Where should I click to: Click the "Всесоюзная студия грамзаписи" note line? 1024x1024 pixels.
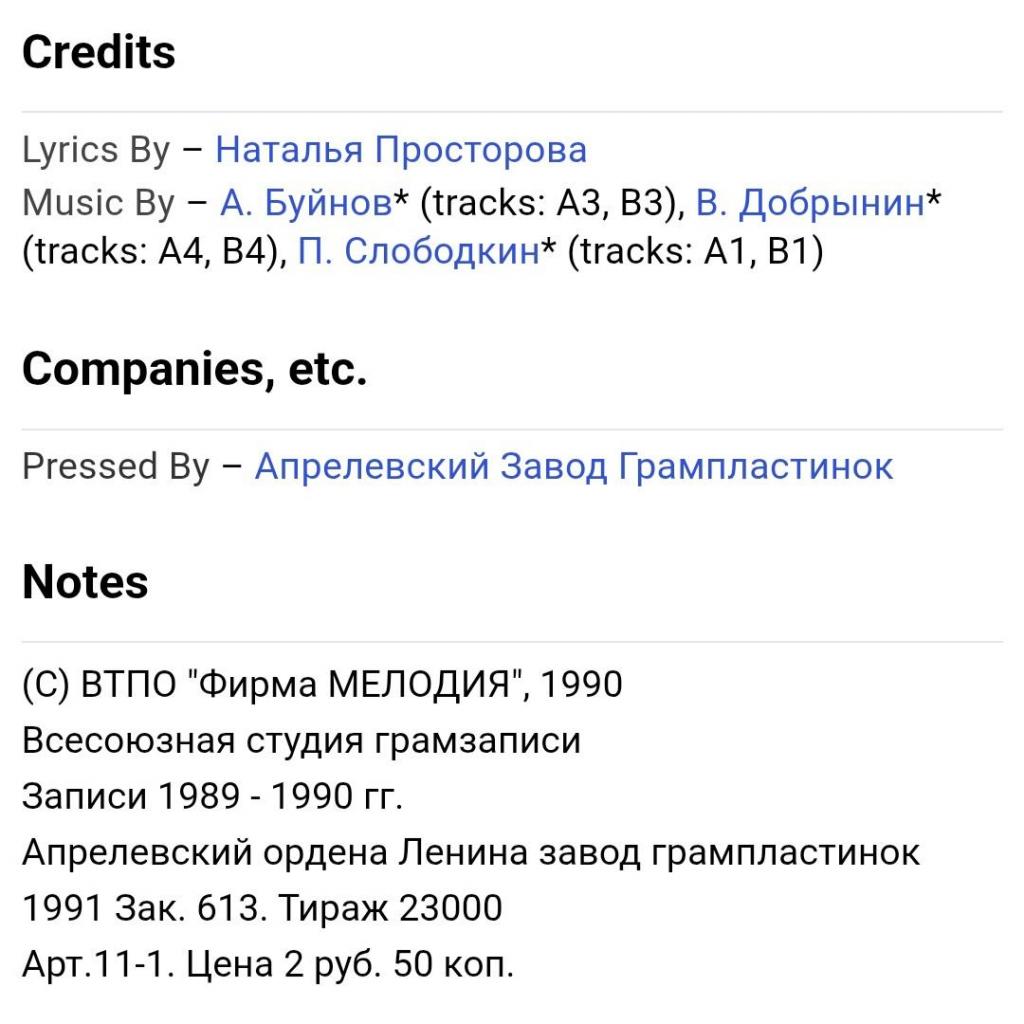301,741
